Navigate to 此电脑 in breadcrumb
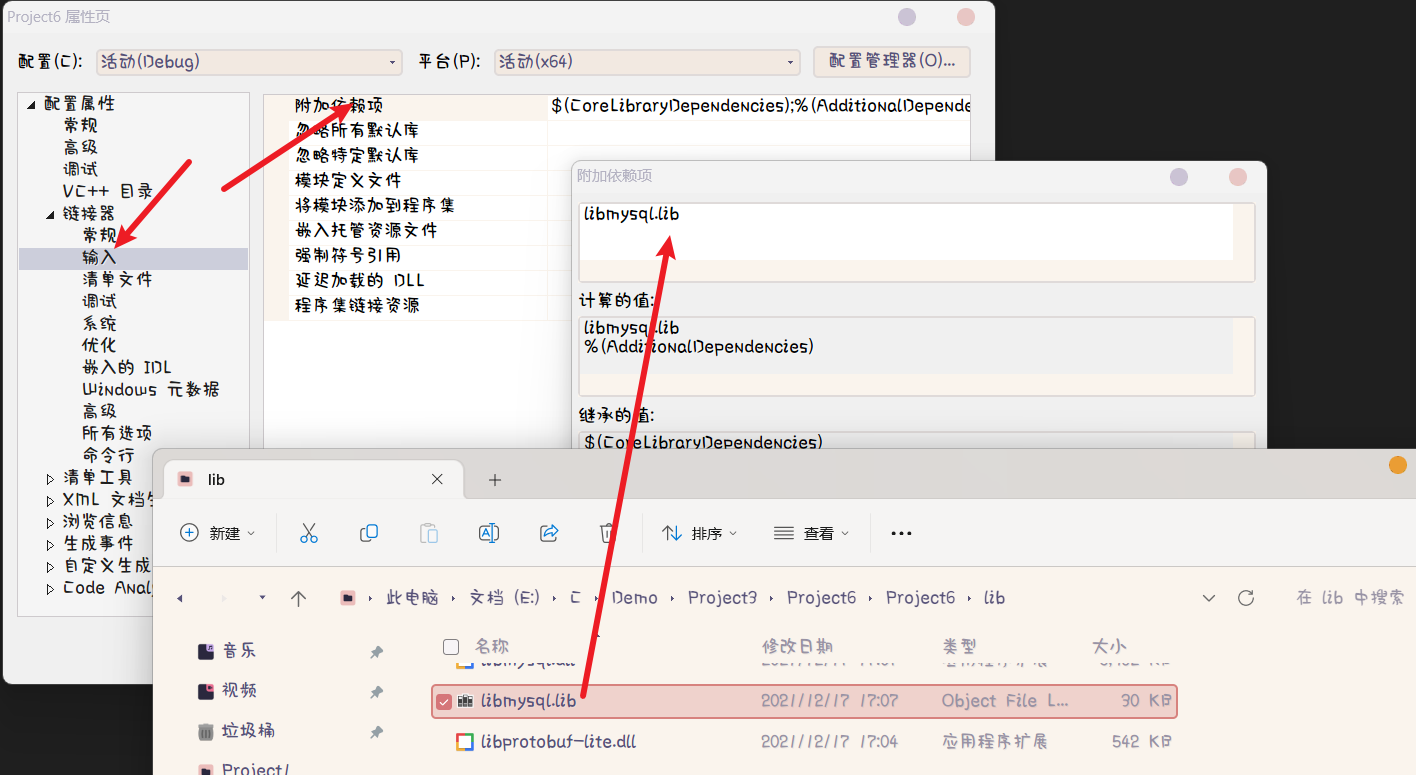Image resolution: width=1416 pixels, height=775 pixels. 412,598
